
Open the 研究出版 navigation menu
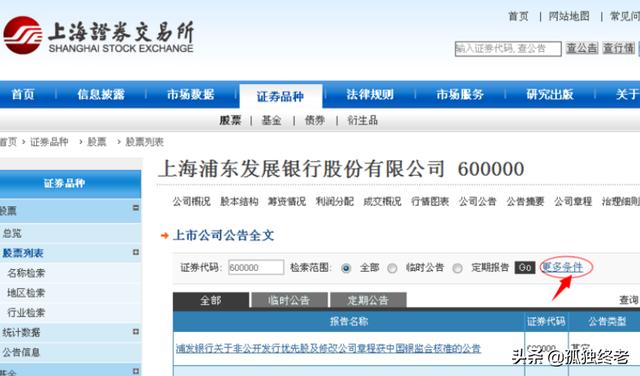tap(550, 95)
